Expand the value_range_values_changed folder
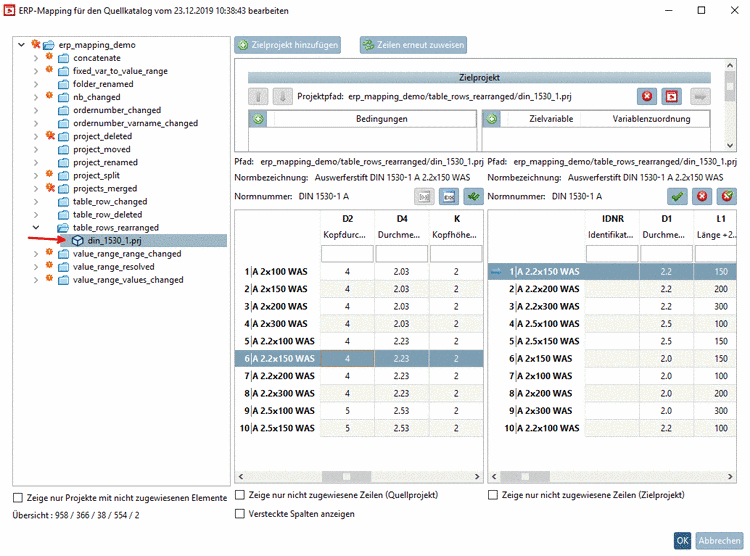 36,280
